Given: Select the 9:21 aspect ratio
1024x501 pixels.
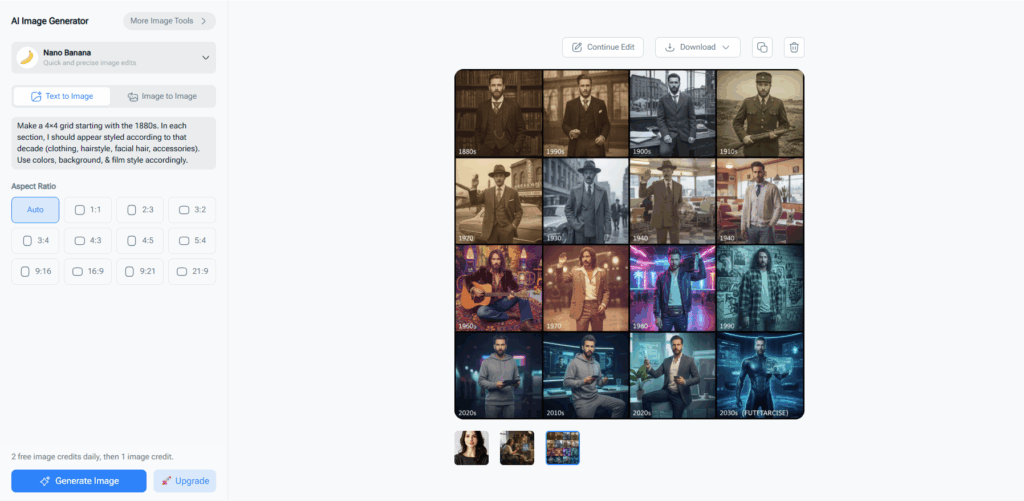Looking at the screenshot, I should pyautogui.click(x=140, y=271).
